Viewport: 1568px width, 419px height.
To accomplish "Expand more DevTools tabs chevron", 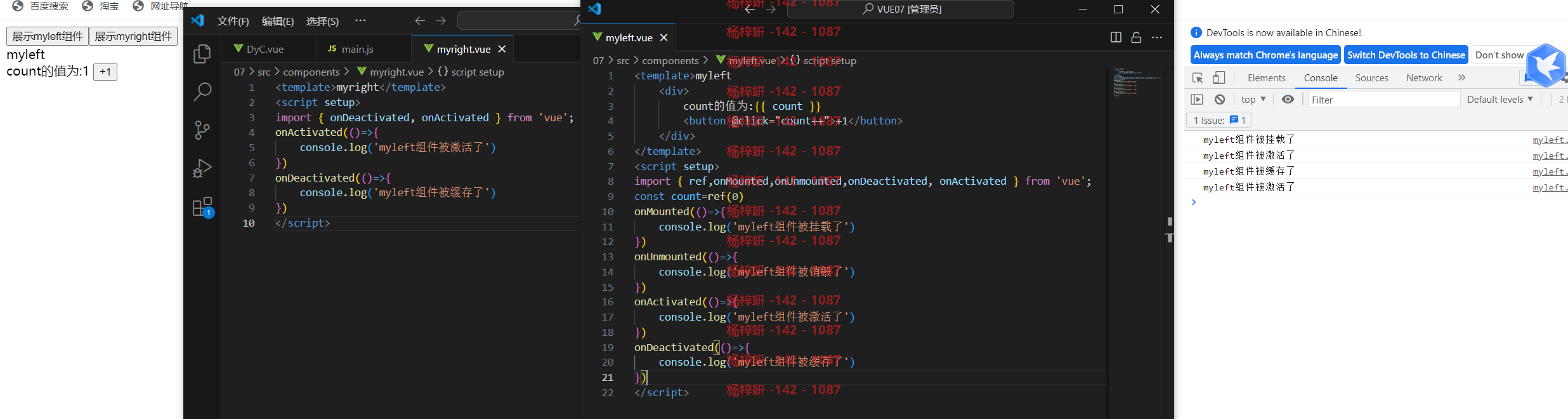I will click(1462, 77).
